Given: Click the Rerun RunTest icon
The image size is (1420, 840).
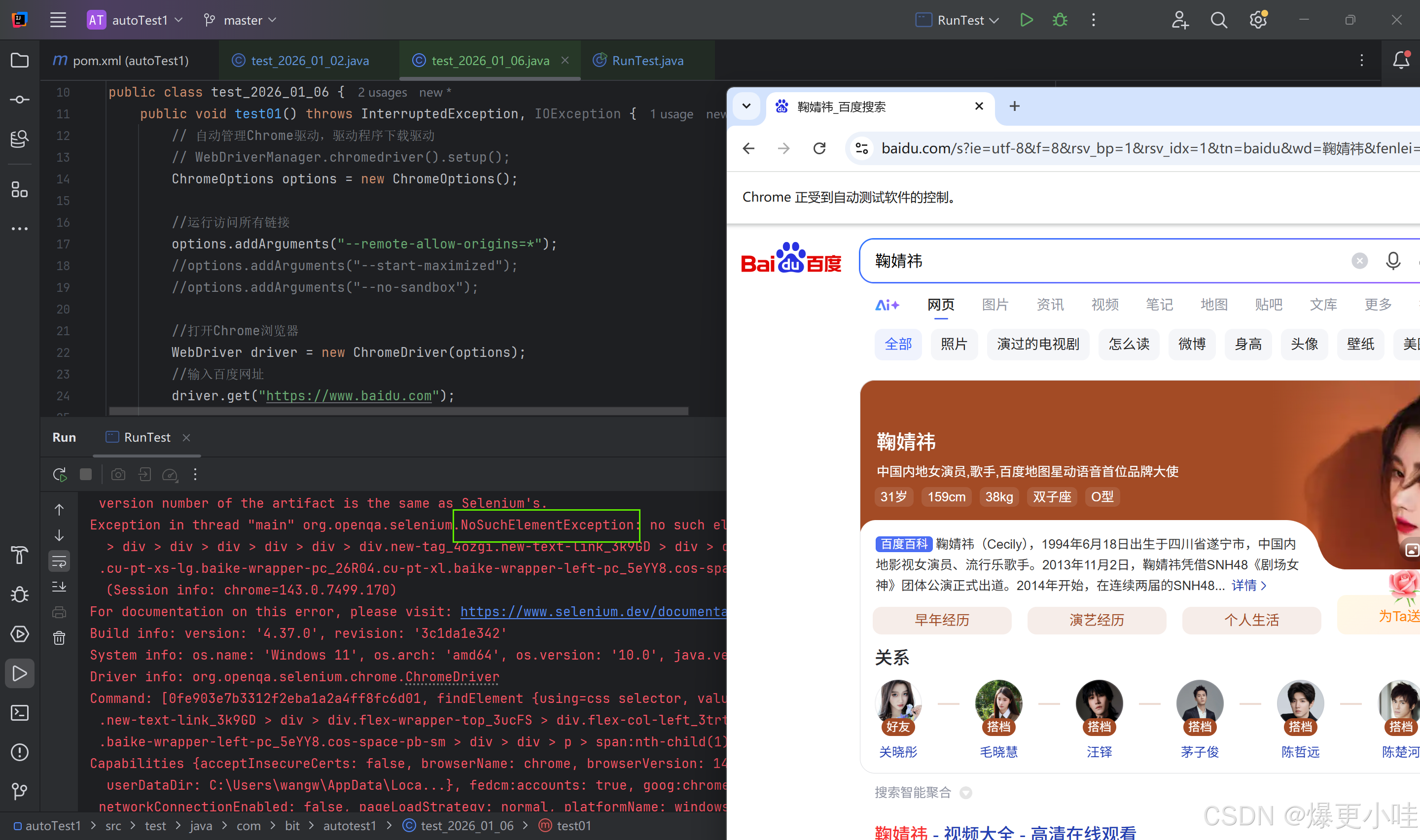Looking at the screenshot, I should (x=60, y=474).
